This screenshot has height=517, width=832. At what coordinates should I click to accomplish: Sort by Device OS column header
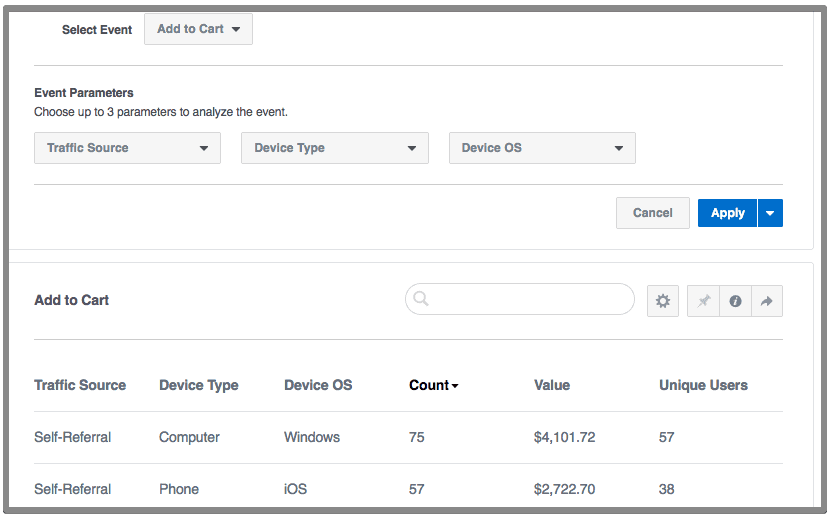pyautogui.click(x=318, y=385)
